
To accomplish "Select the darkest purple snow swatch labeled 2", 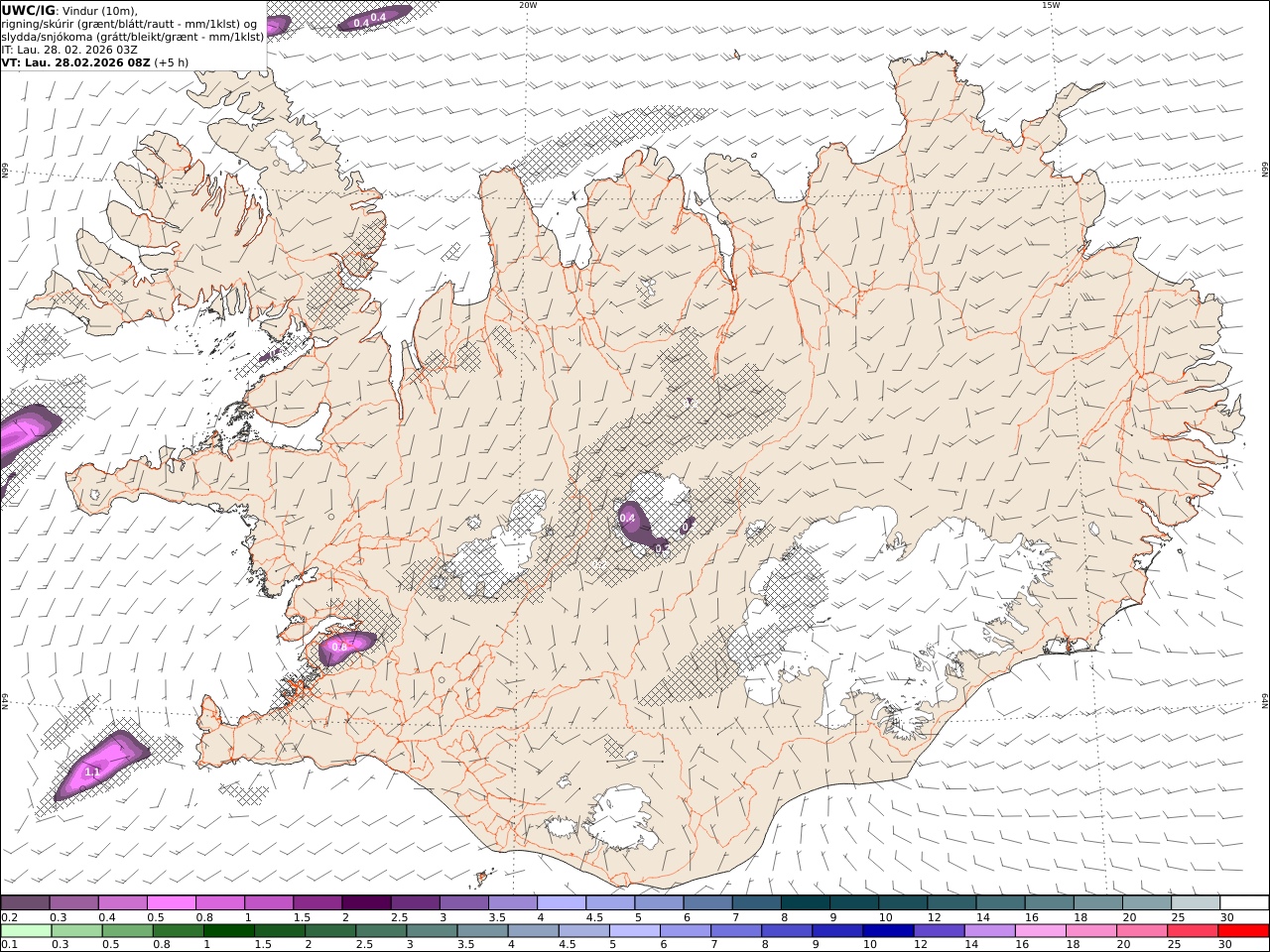I will [x=367, y=902].
